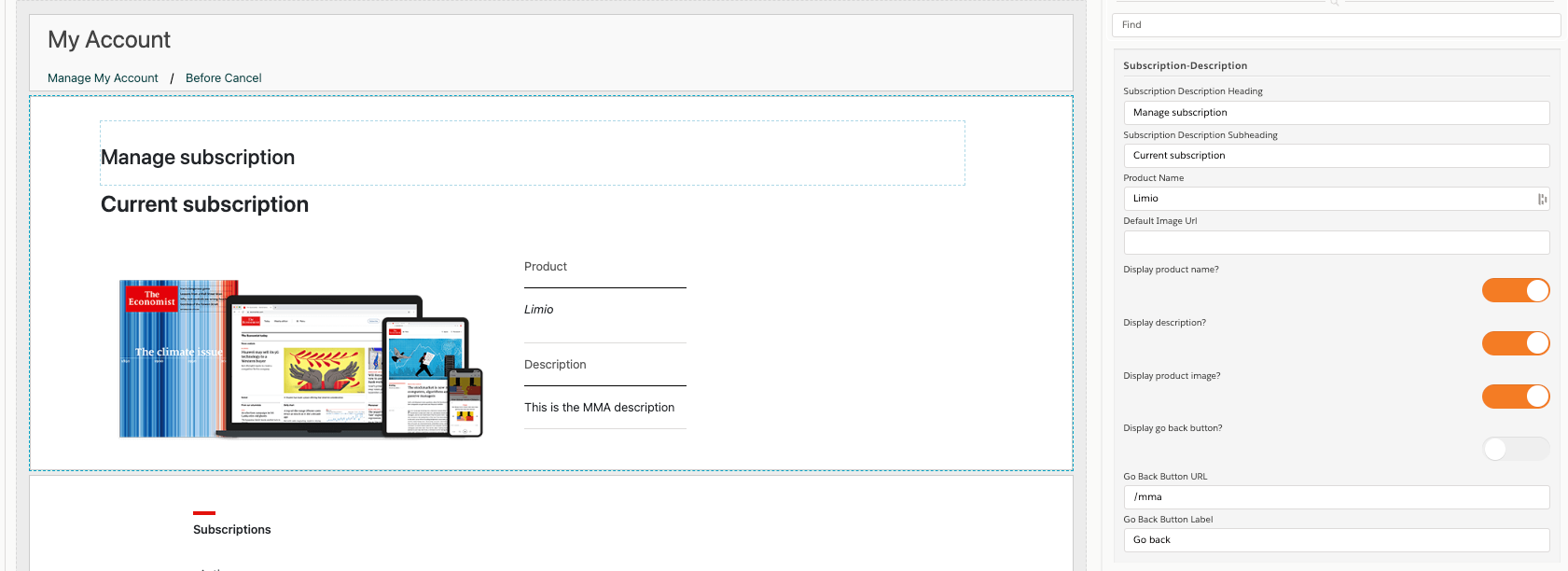Click the Go Back Button Label input
Viewport: 1568px width, 571px height.
pyautogui.click(x=1334, y=540)
